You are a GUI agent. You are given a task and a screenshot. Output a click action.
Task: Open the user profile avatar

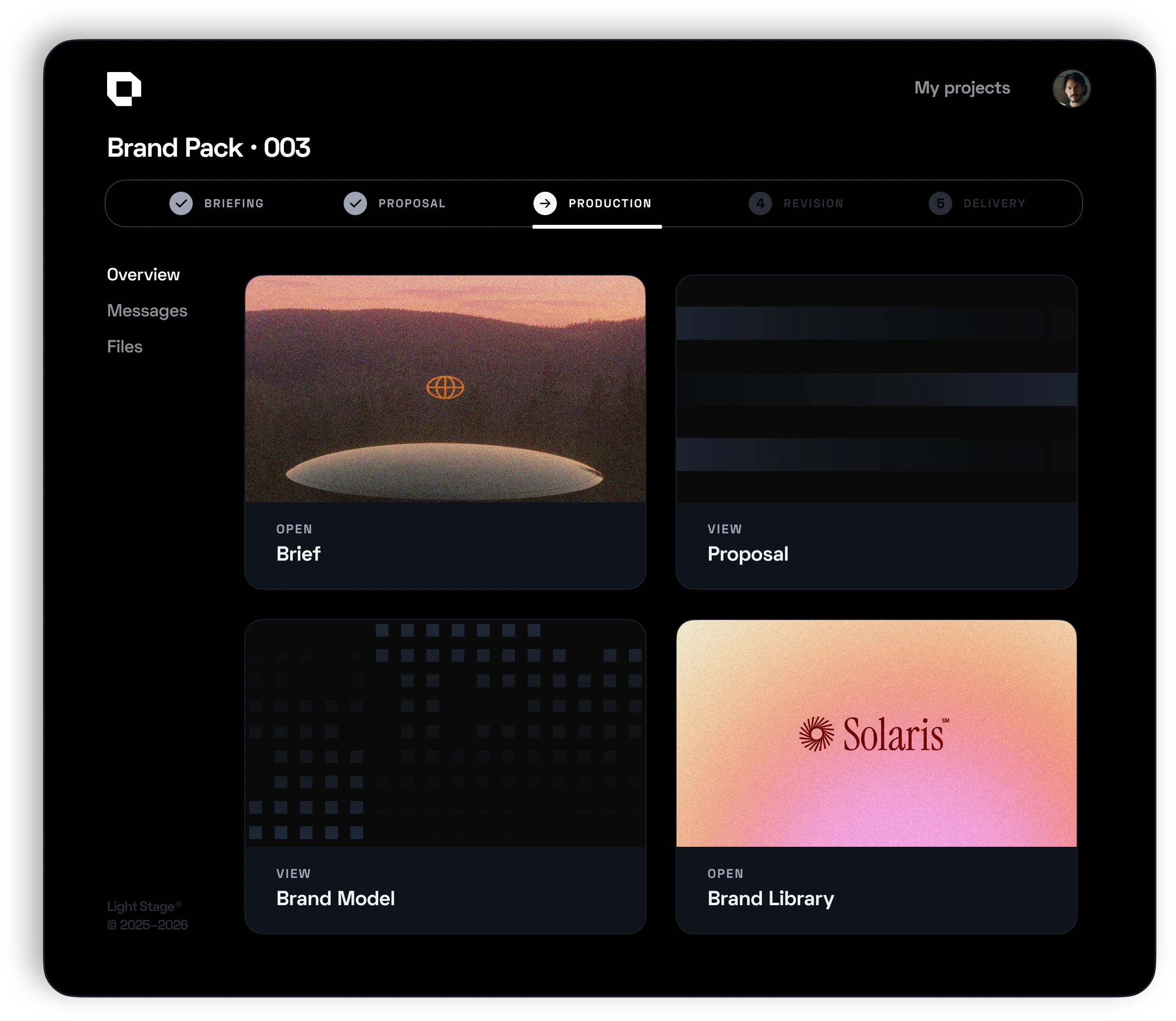click(1071, 88)
